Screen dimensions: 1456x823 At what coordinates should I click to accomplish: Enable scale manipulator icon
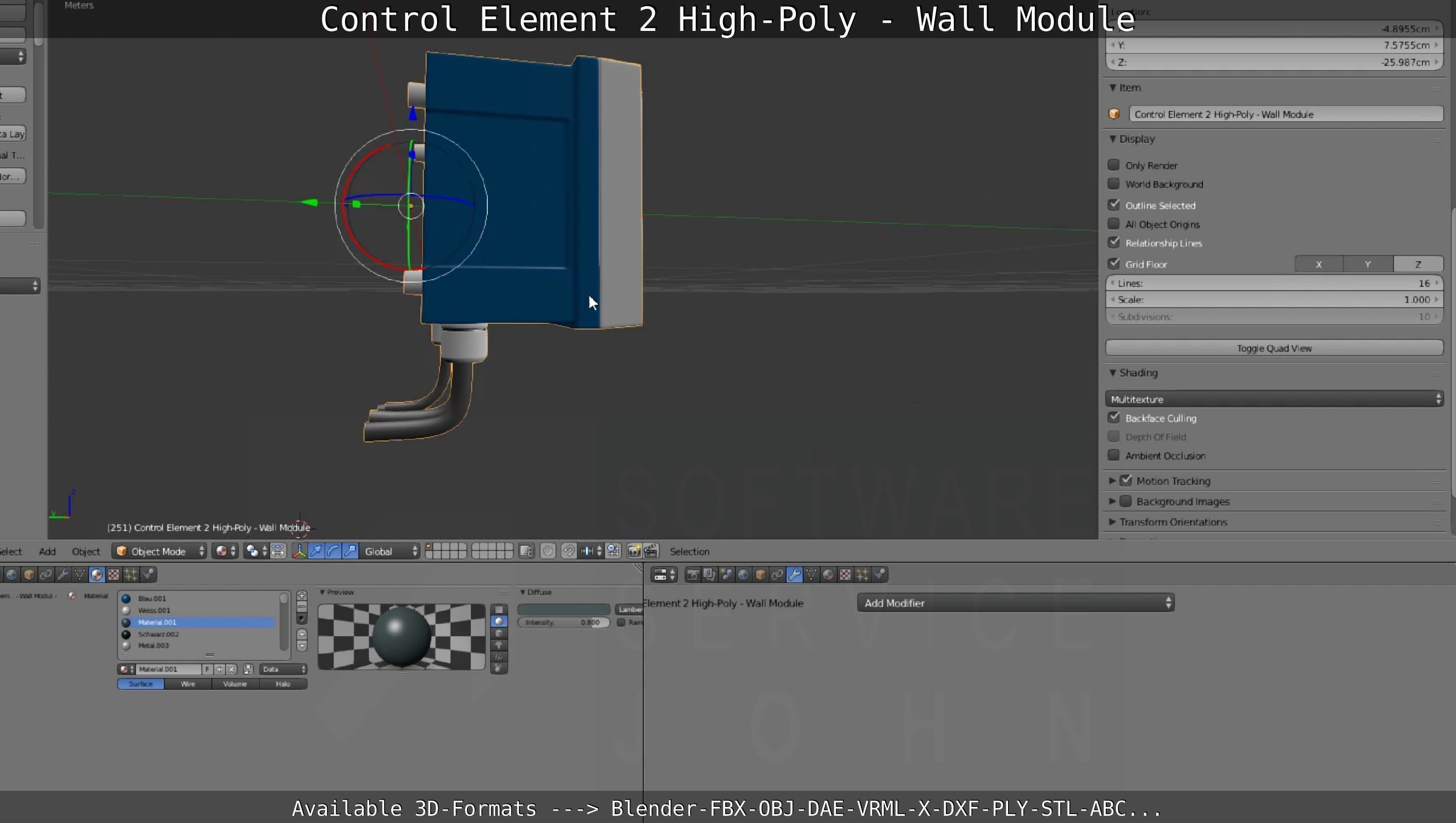tap(351, 551)
